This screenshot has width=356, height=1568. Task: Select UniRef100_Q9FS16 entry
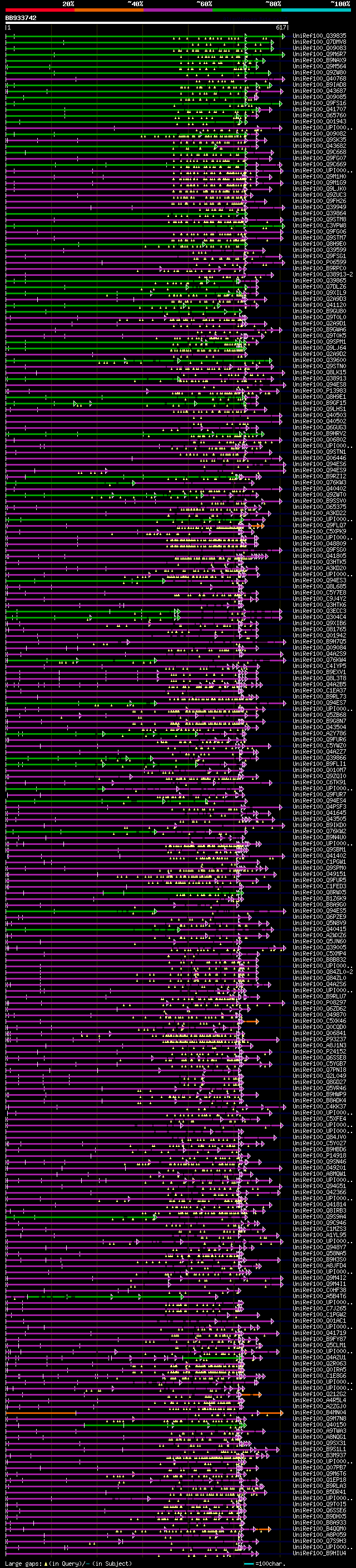tap(319, 103)
